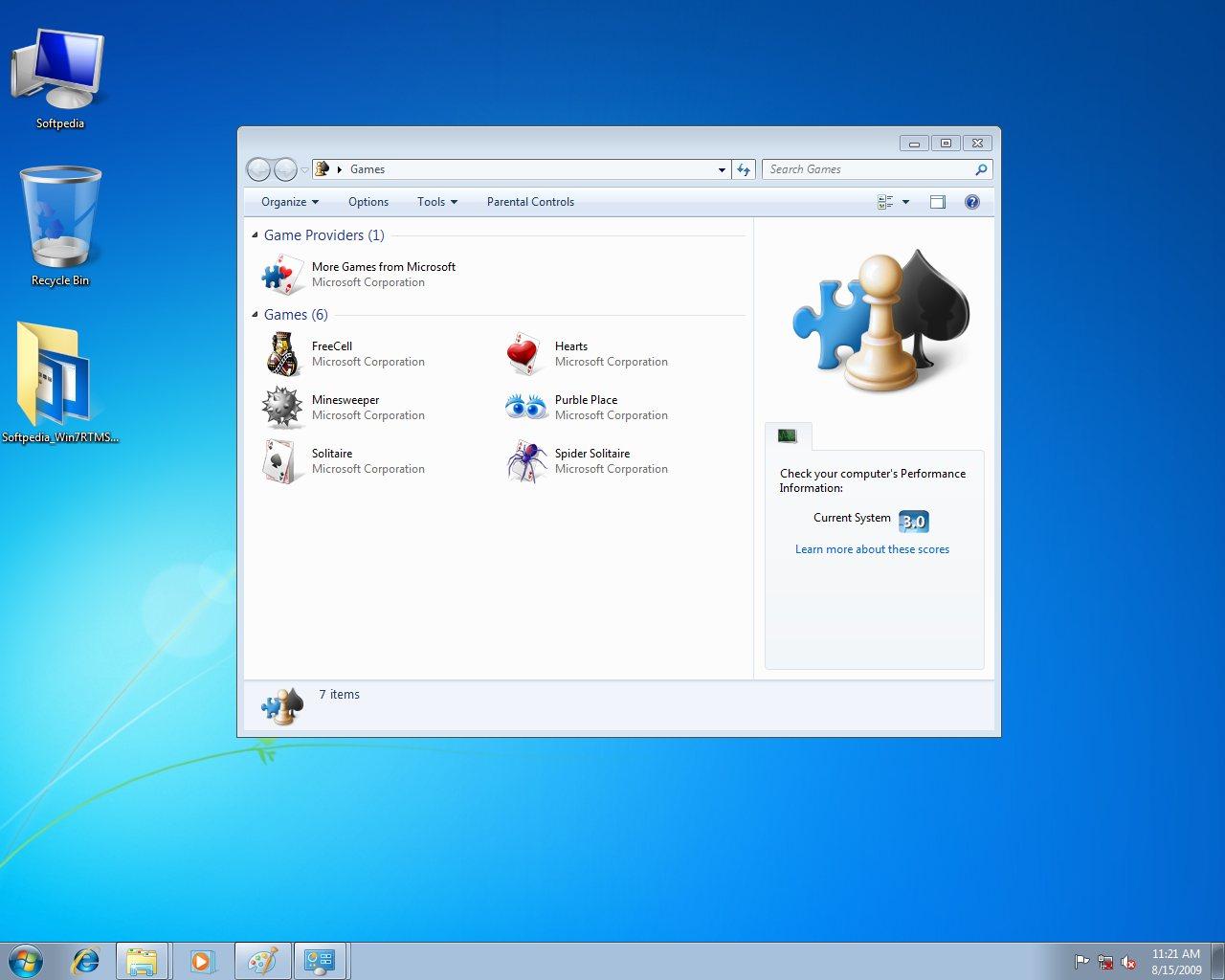Click the breadcrumb arrow before Games
Viewport: 1225px width, 980px height.
tap(340, 169)
